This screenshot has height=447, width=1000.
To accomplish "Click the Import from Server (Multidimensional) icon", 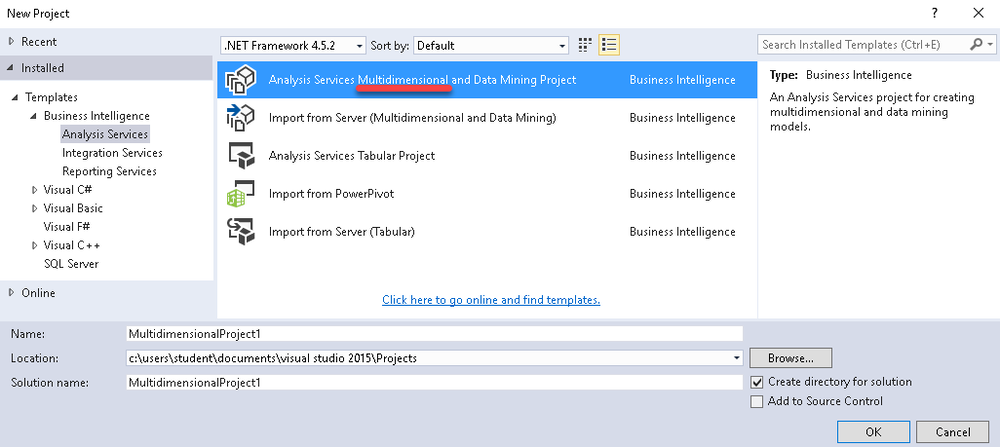I will [x=241, y=118].
